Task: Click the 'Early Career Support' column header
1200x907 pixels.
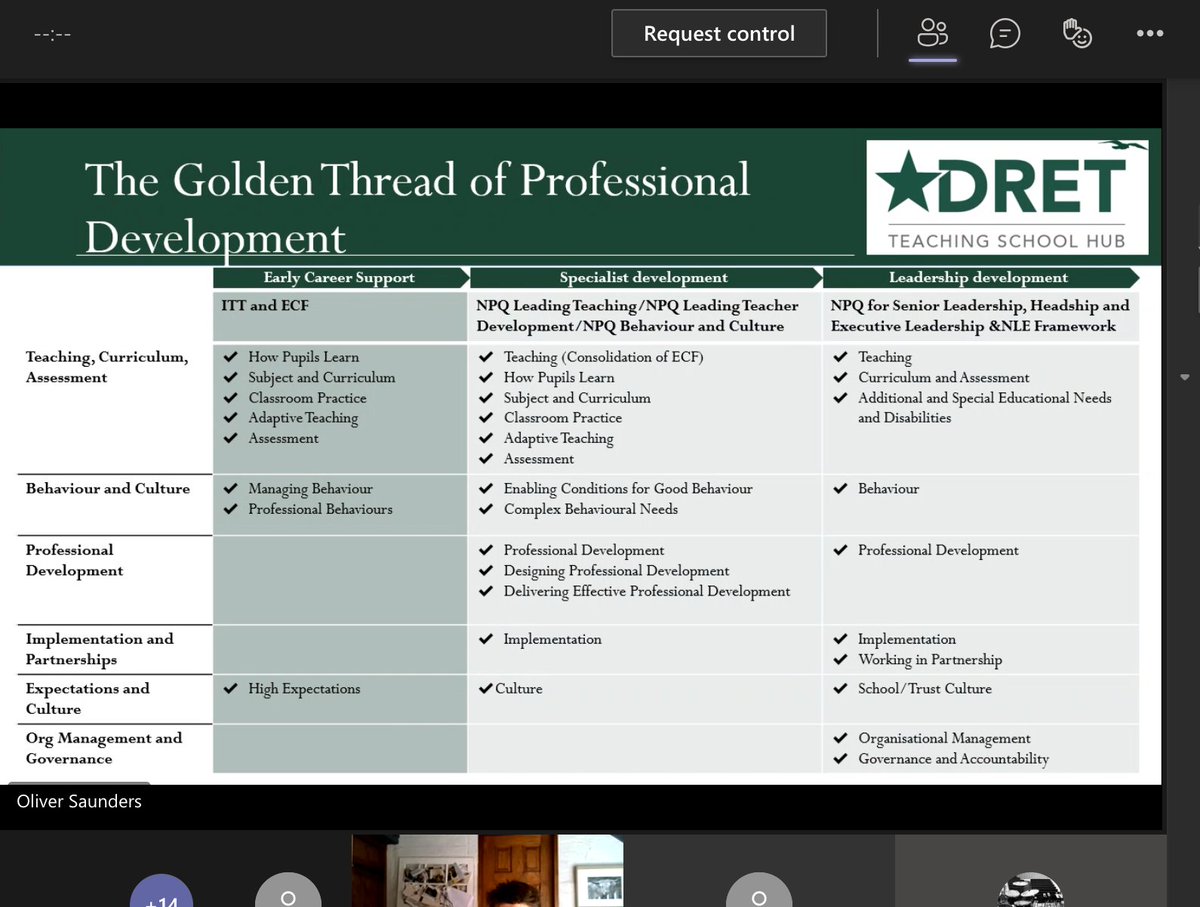Action: [339, 277]
